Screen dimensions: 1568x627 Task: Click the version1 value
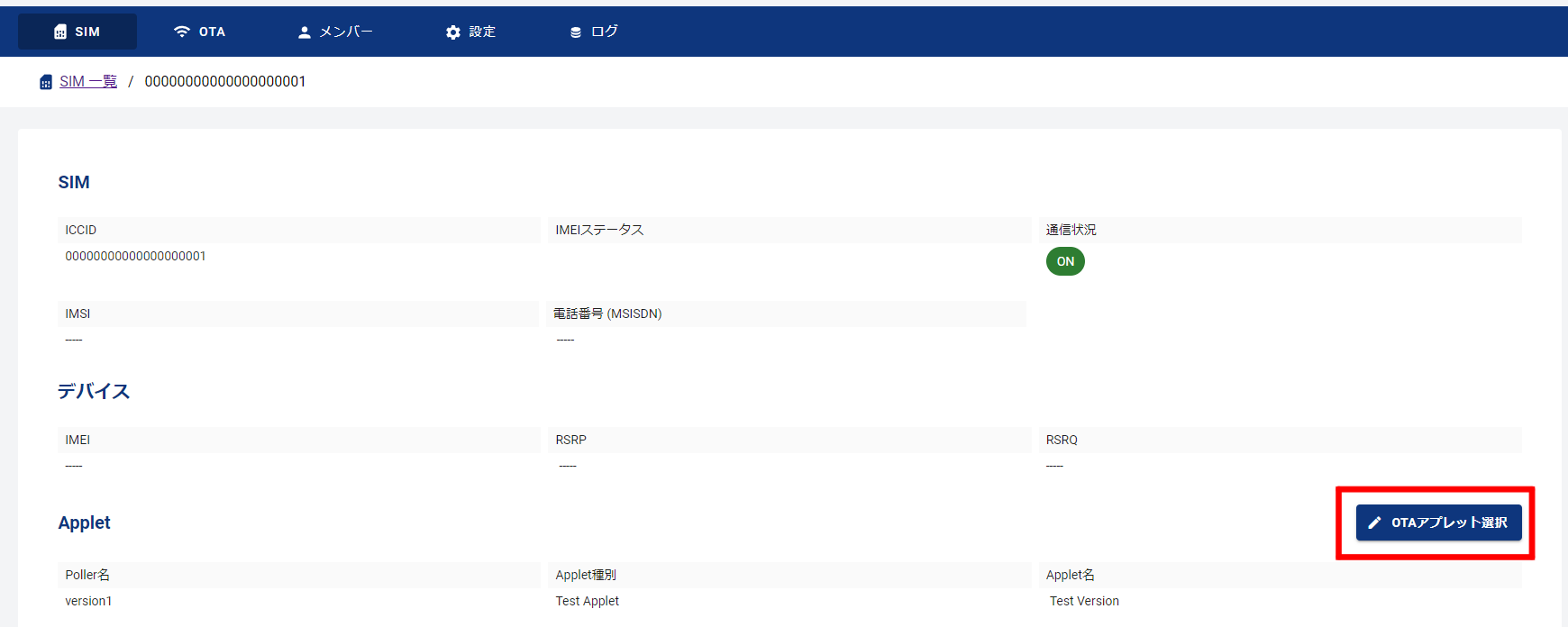pos(88,601)
